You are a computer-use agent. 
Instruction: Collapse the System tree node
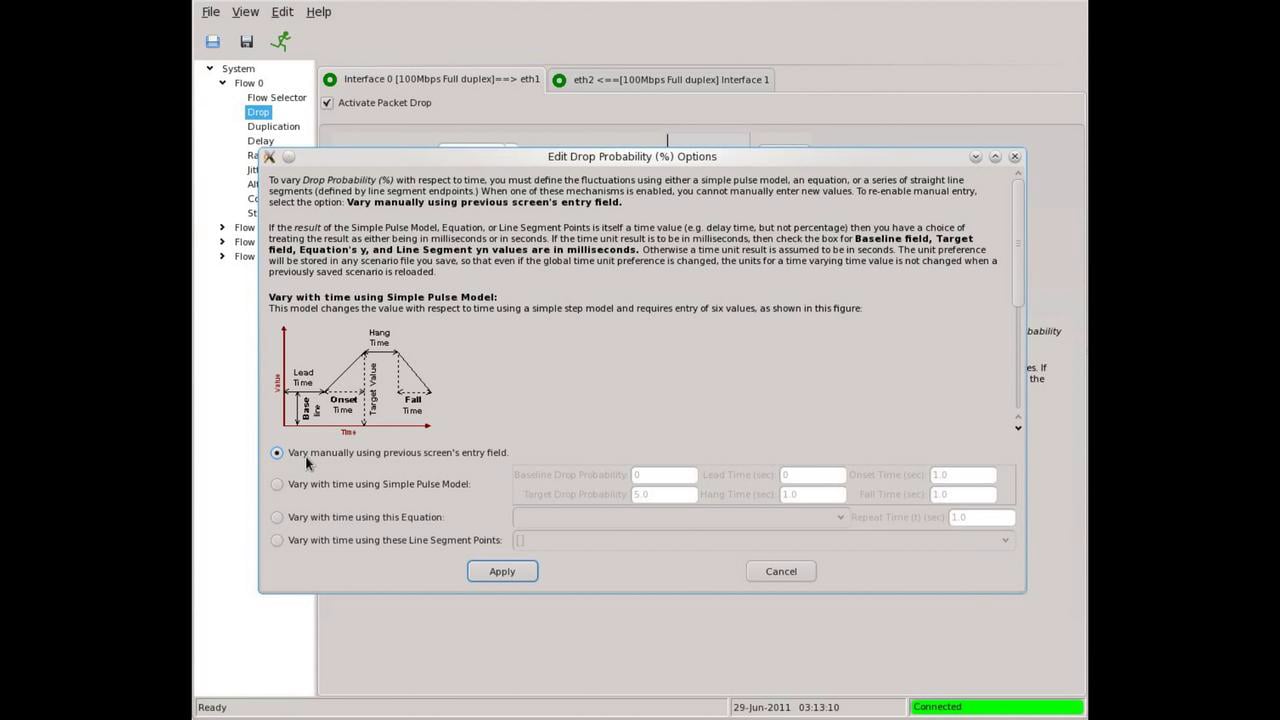(x=210, y=69)
